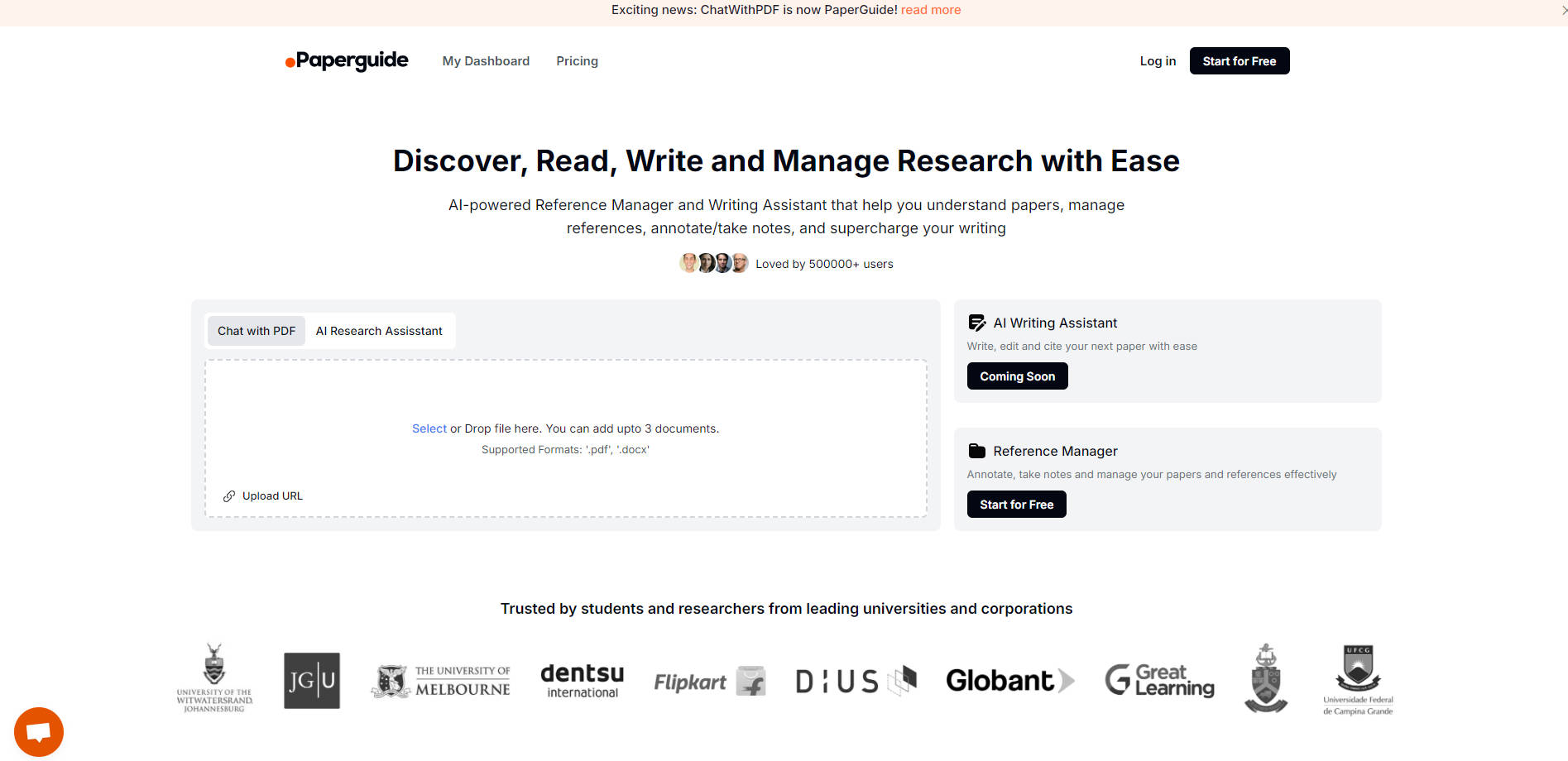The height and width of the screenshot is (761, 1568).
Task: Dismiss the announcement banner with the X
Action: [x=1562, y=9]
